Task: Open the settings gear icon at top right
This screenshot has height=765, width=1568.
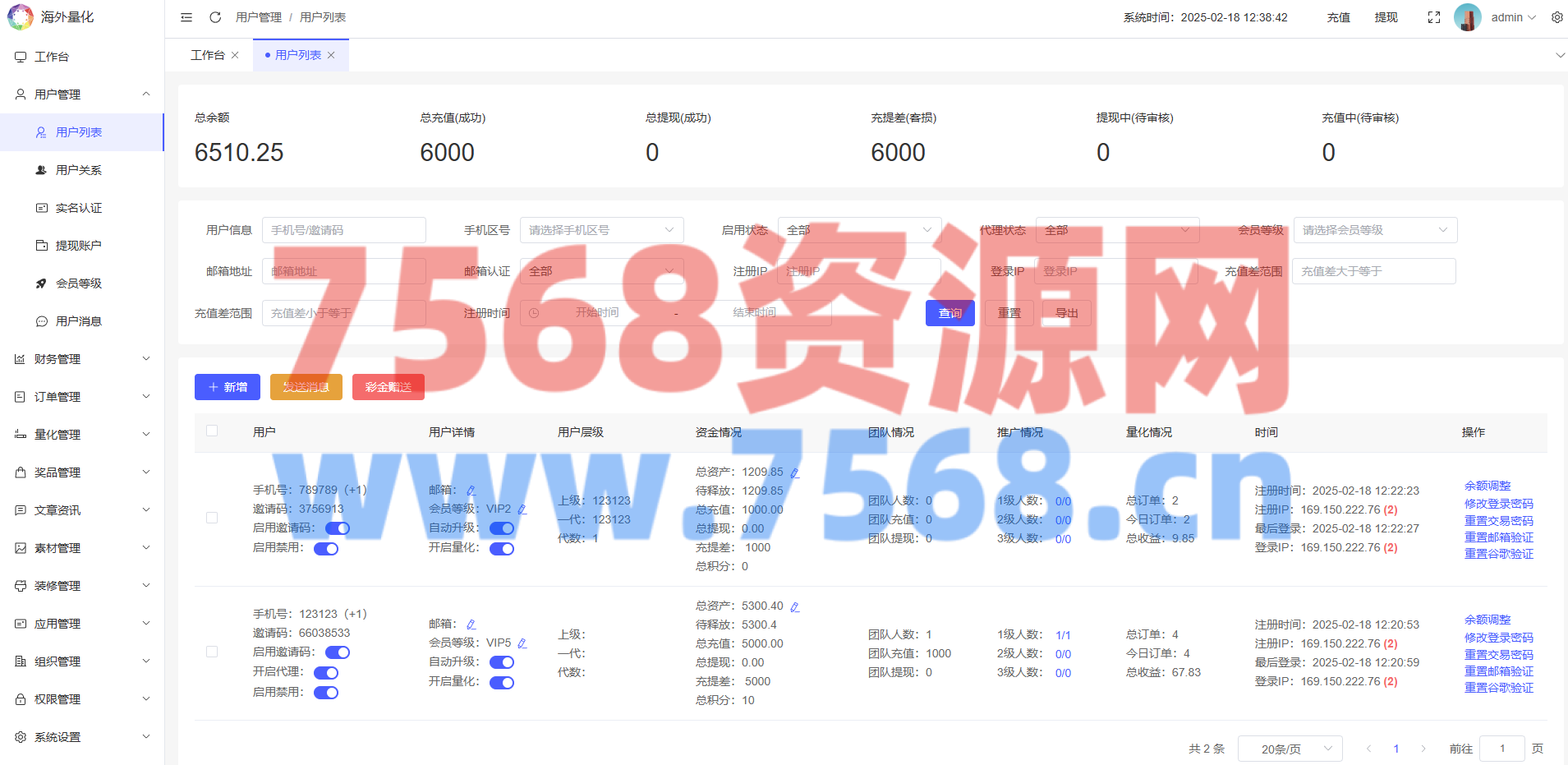Action: click(1557, 17)
